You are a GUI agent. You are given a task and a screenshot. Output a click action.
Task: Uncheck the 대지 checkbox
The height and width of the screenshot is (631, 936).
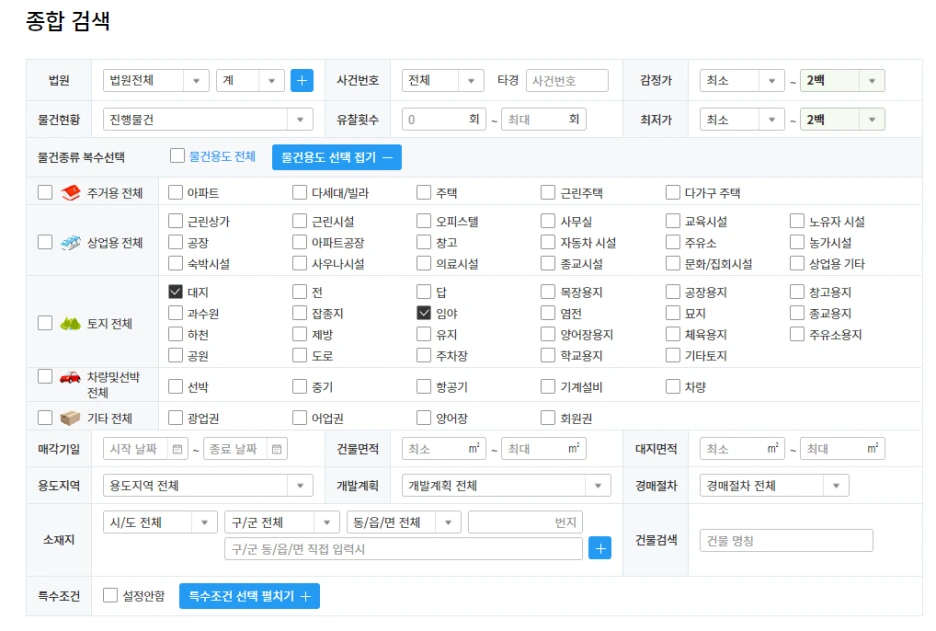(x=174, y=291)
